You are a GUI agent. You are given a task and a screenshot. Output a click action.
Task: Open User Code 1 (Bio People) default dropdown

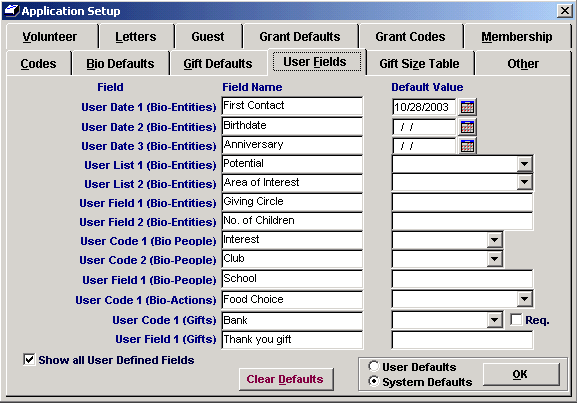click(x=494, y=240)
